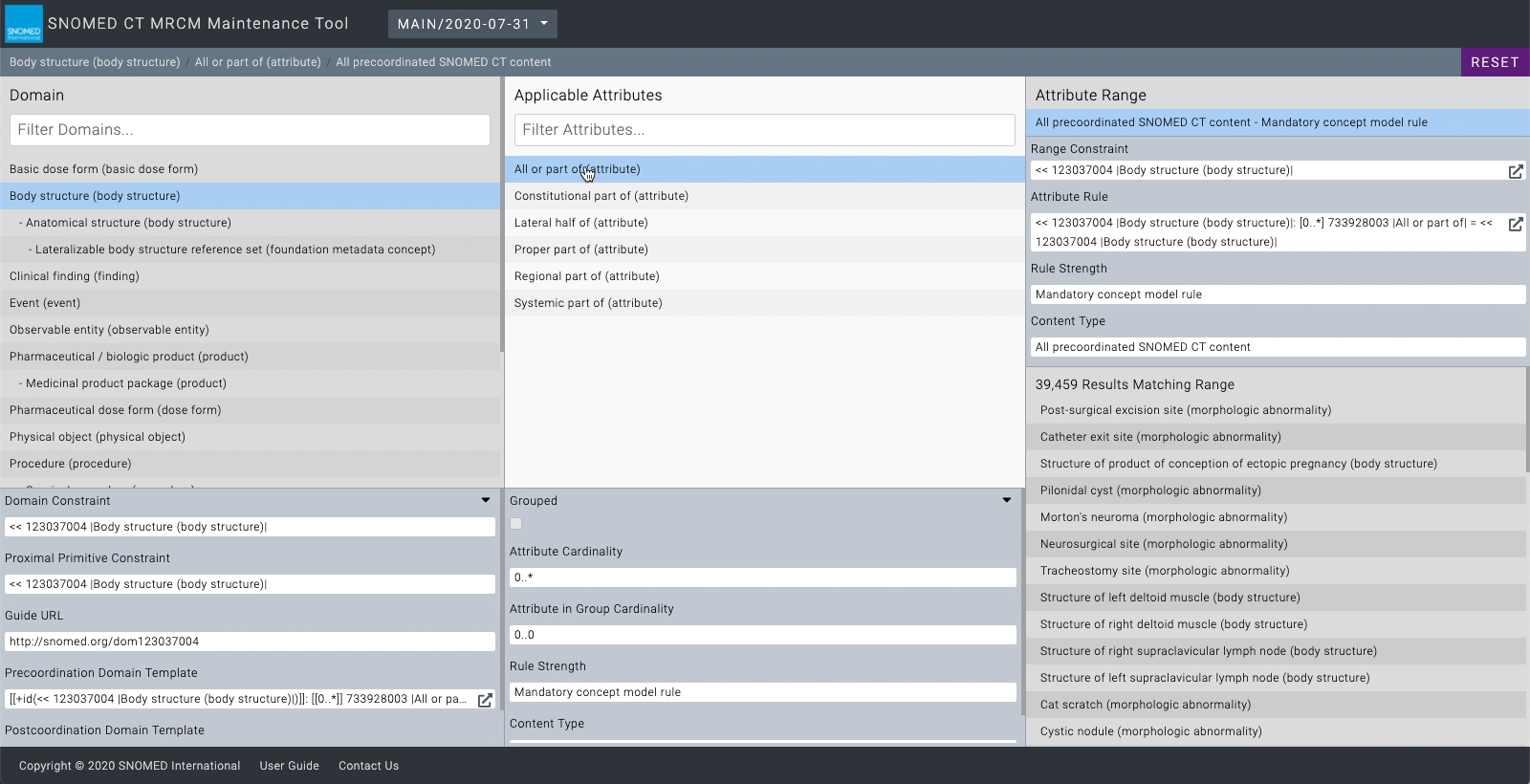Select Observable entity domain
This screenshot has width=1530, height=784.
tap(250, 330)
